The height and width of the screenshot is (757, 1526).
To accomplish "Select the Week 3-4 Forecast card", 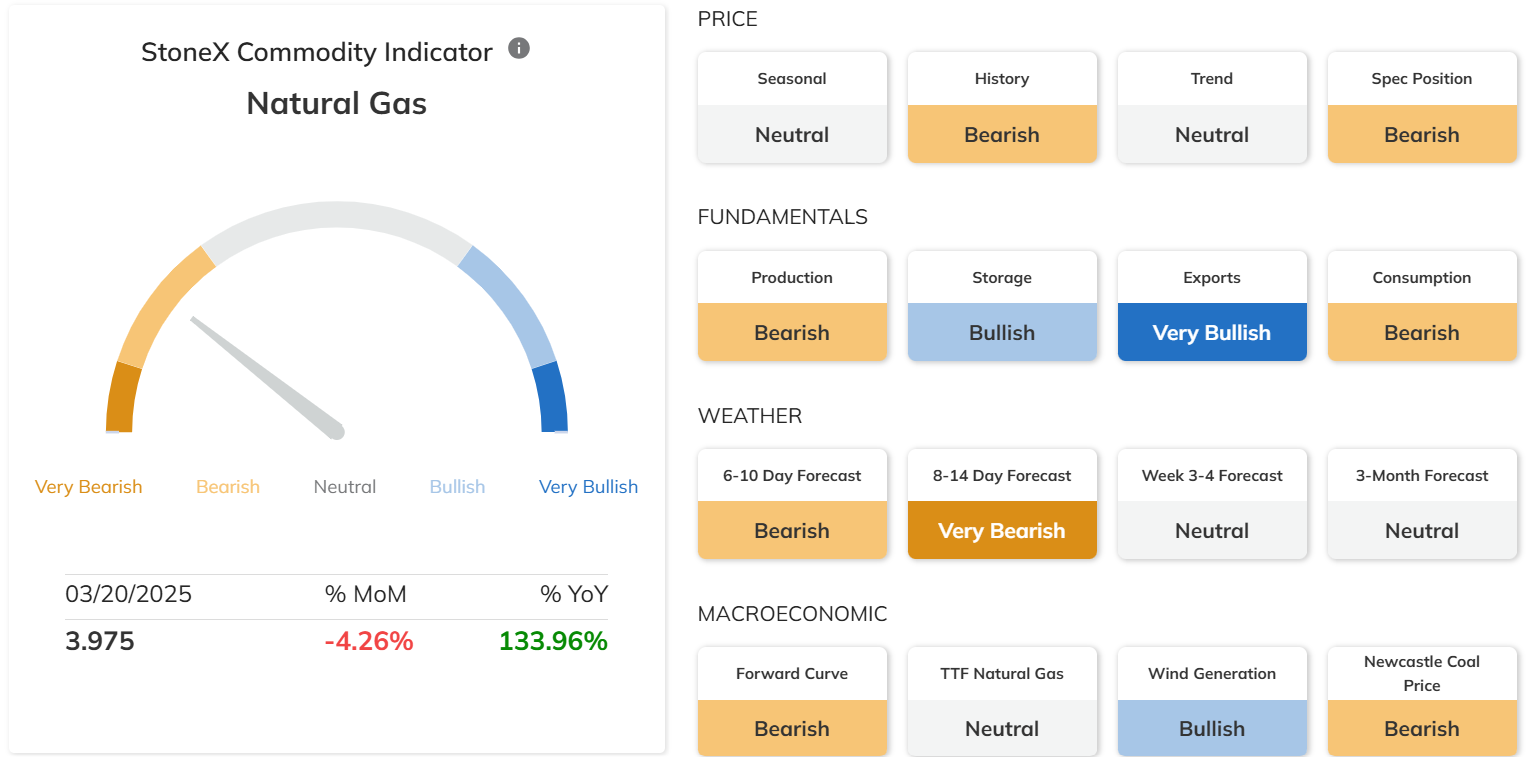I will (1212, 504).
